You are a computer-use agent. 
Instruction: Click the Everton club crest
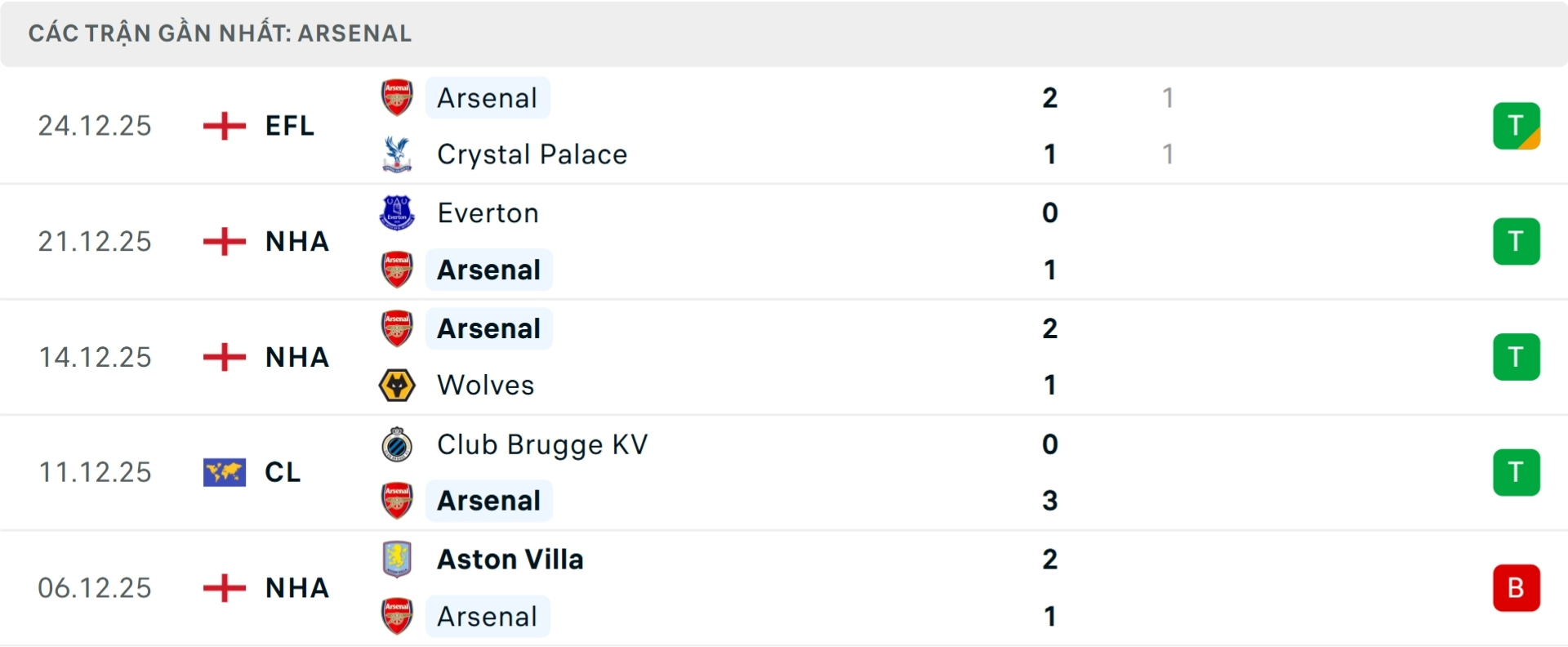397,212
